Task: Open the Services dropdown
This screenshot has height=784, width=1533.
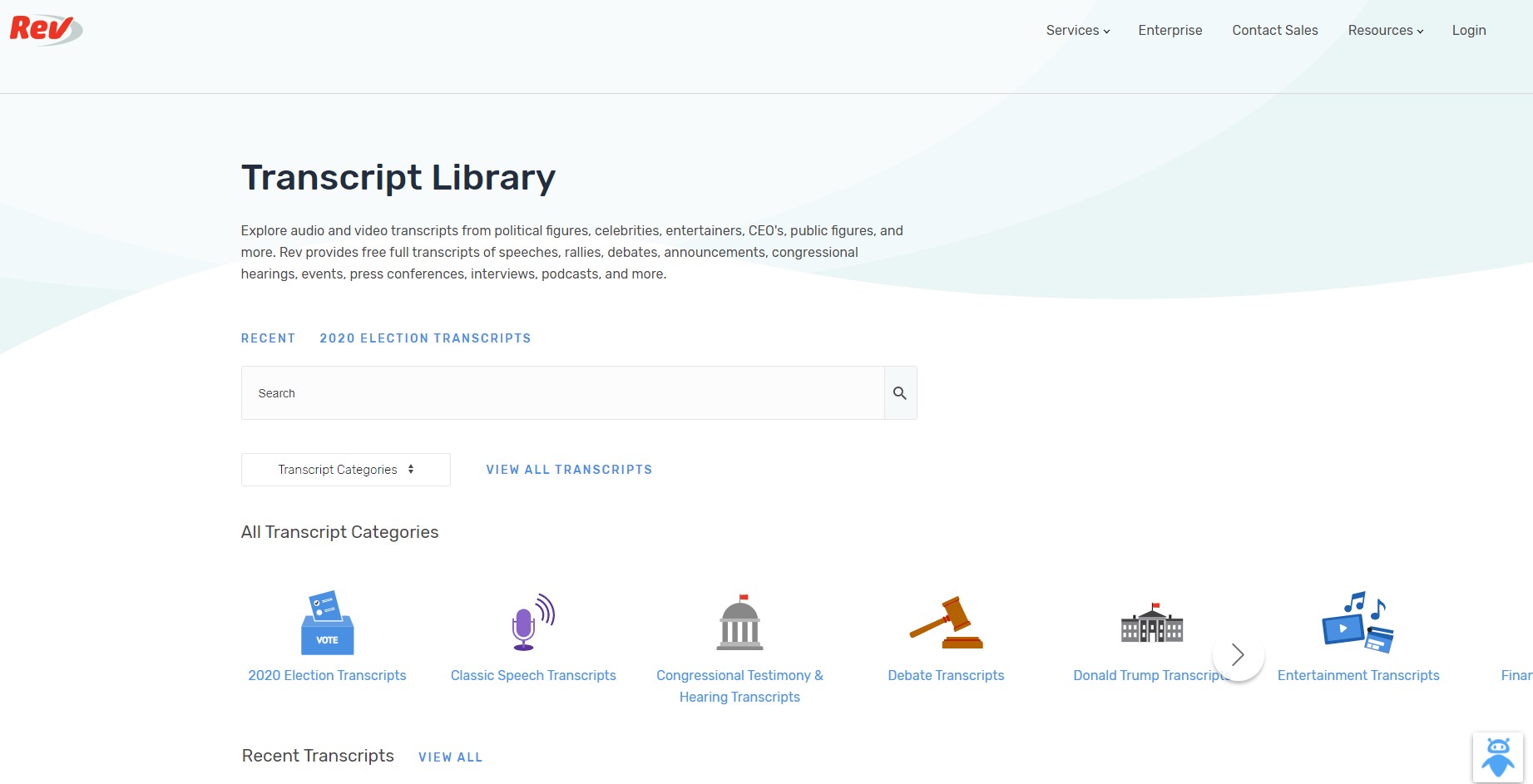Action: [1076, 30]
